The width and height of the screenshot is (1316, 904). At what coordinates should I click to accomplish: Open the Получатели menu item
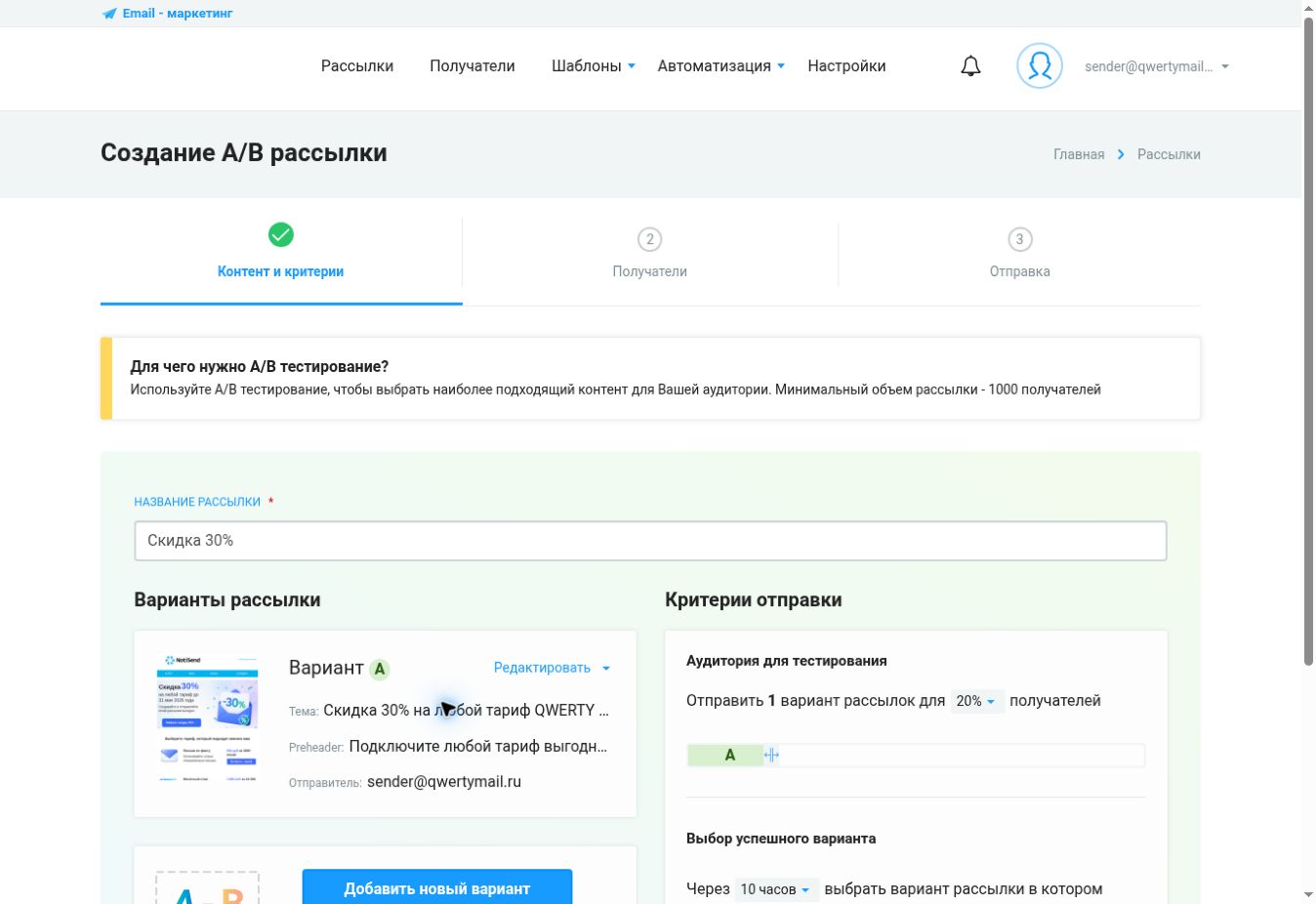(473, 66)
